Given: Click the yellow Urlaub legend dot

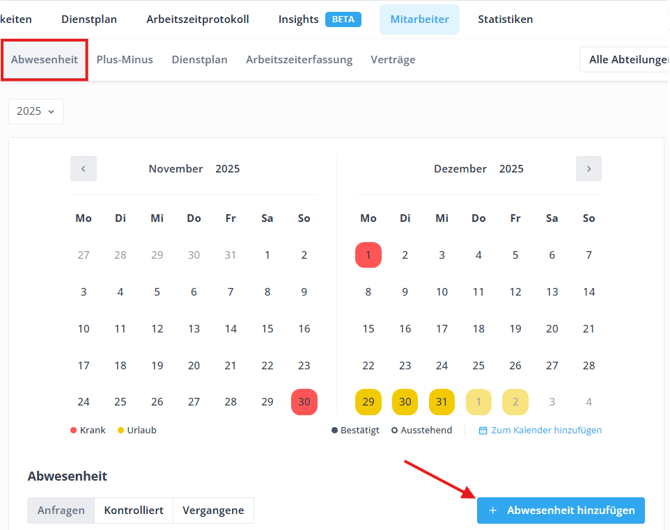Looking at the screenshot, I should [119, 430].
